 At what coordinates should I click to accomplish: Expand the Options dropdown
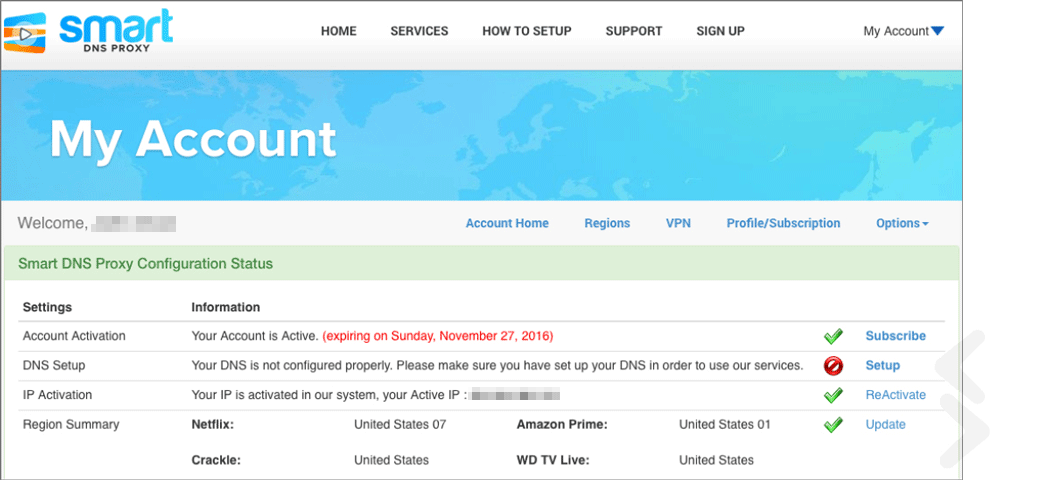click(902, 224)
